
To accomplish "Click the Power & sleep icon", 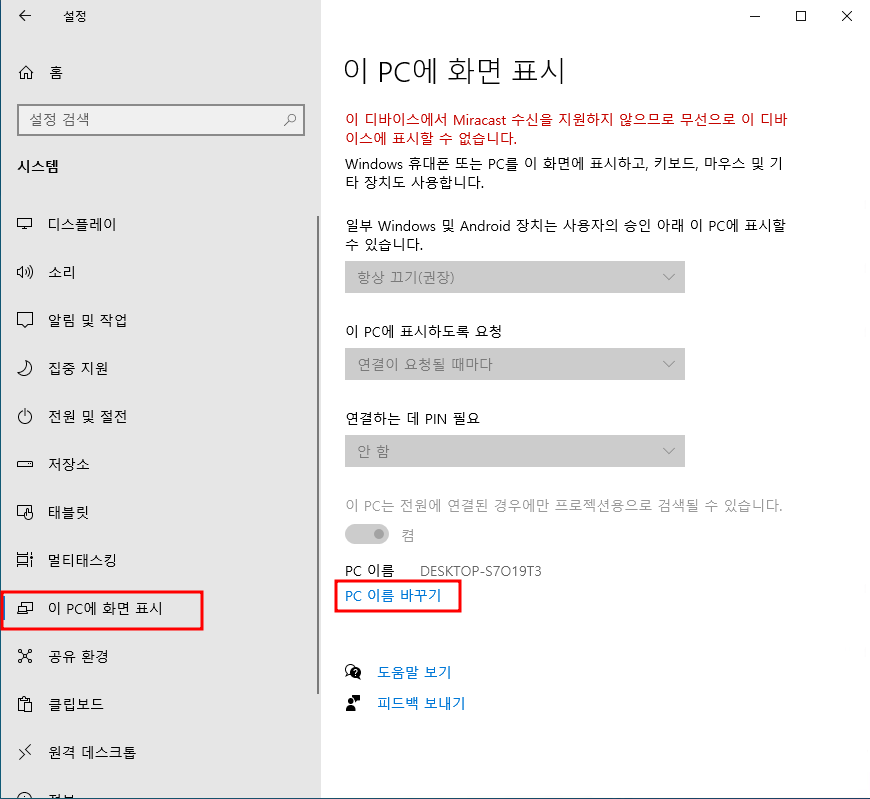I will [x=26, y=417].
